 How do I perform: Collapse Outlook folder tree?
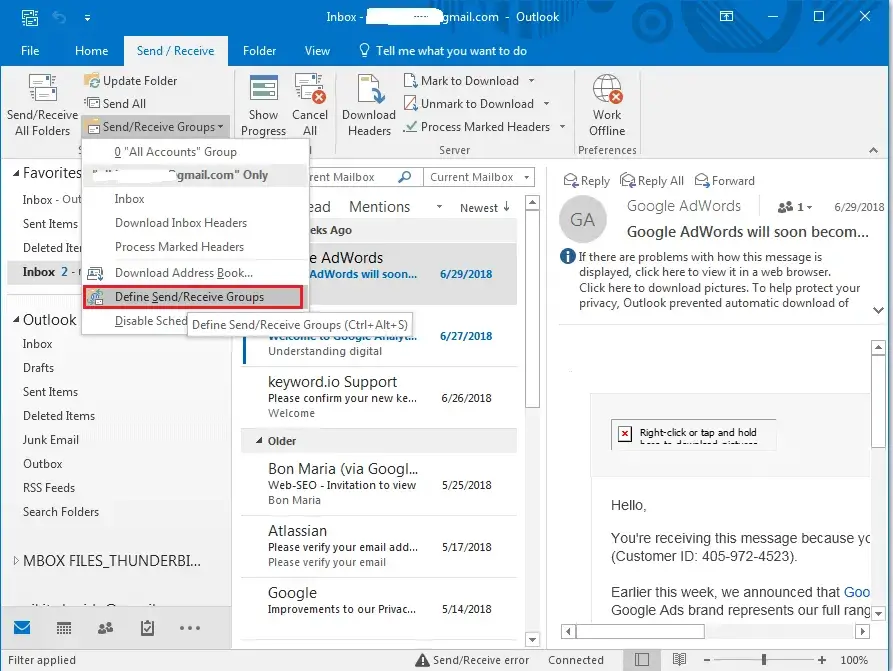tap(16, 320)
